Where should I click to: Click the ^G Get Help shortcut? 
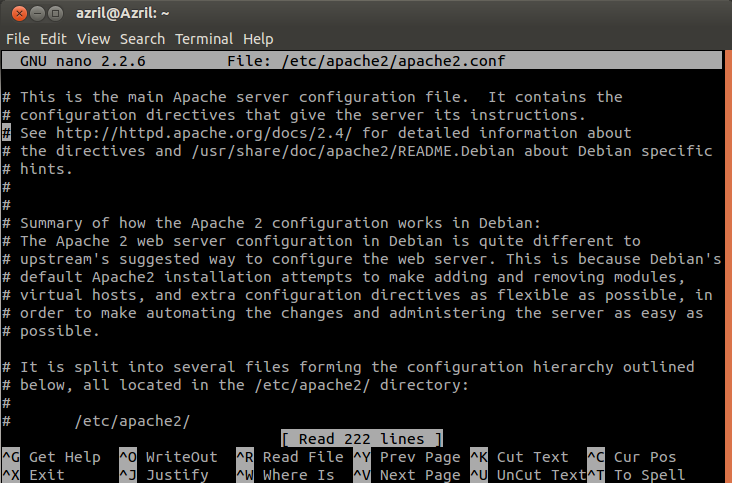pos(51,457)
